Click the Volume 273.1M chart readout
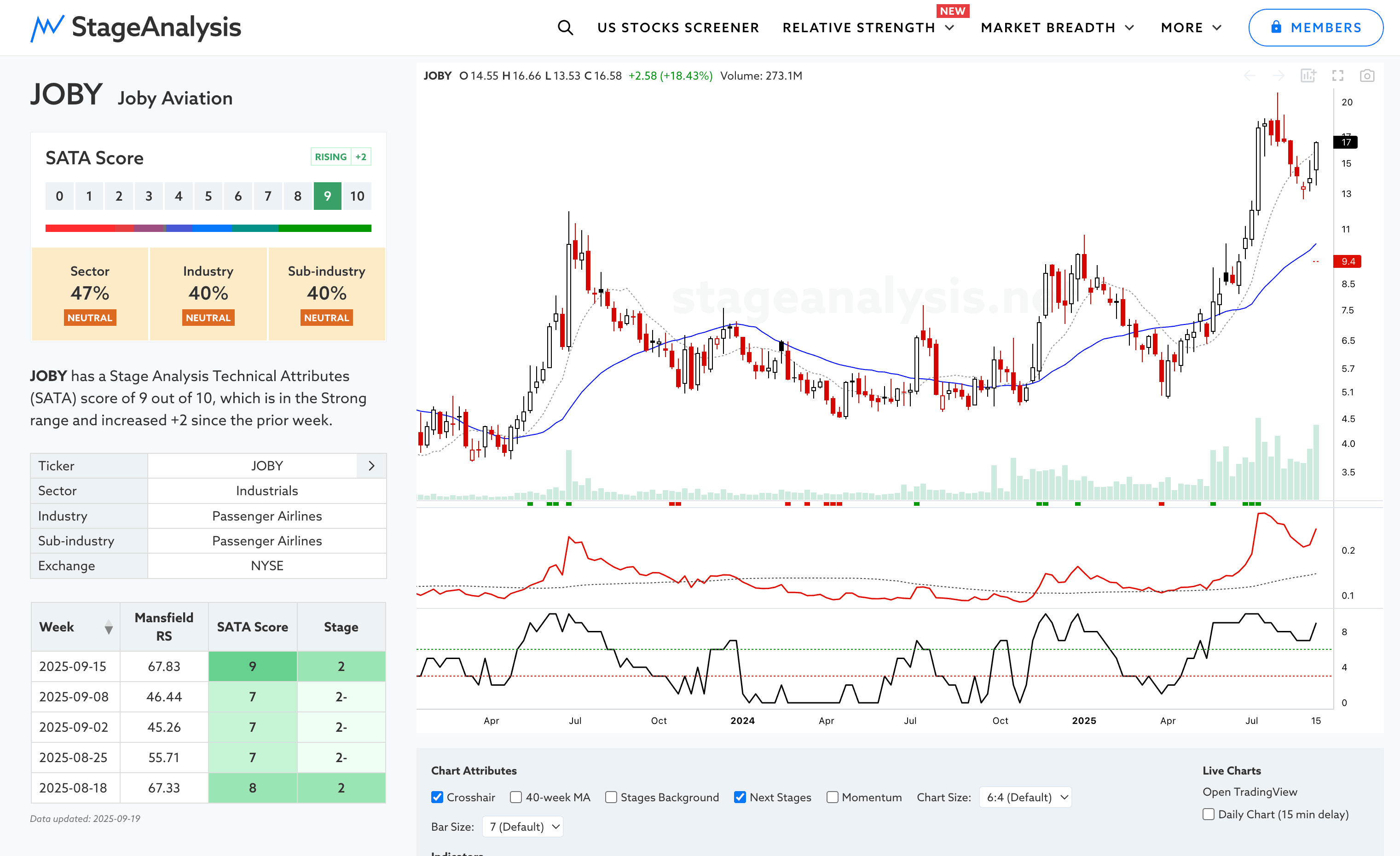 (x=761, y=75)
